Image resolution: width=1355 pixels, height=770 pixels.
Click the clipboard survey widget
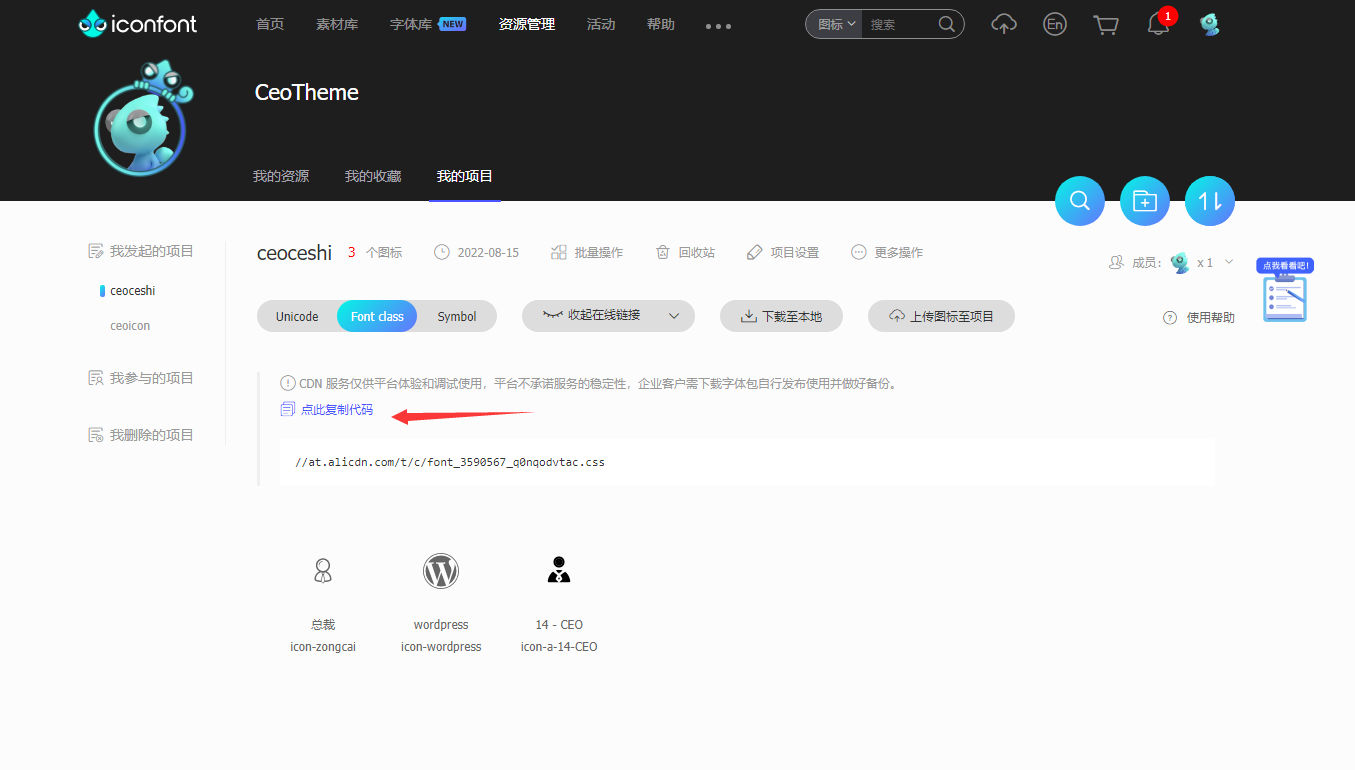(x=1285, y=291)
